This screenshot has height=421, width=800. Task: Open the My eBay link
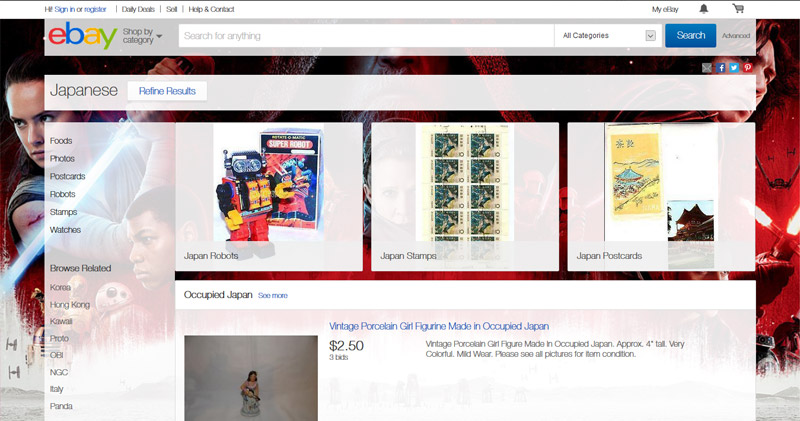[665, 9]
